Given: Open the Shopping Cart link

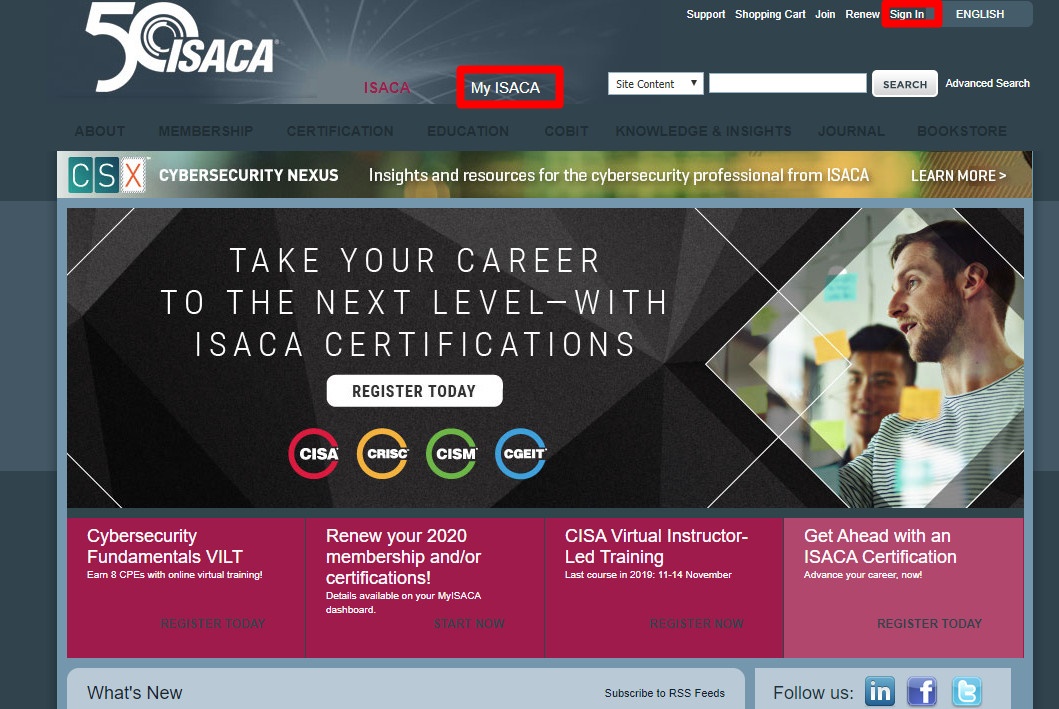Looking at the screenshot, I should (770, 14).
